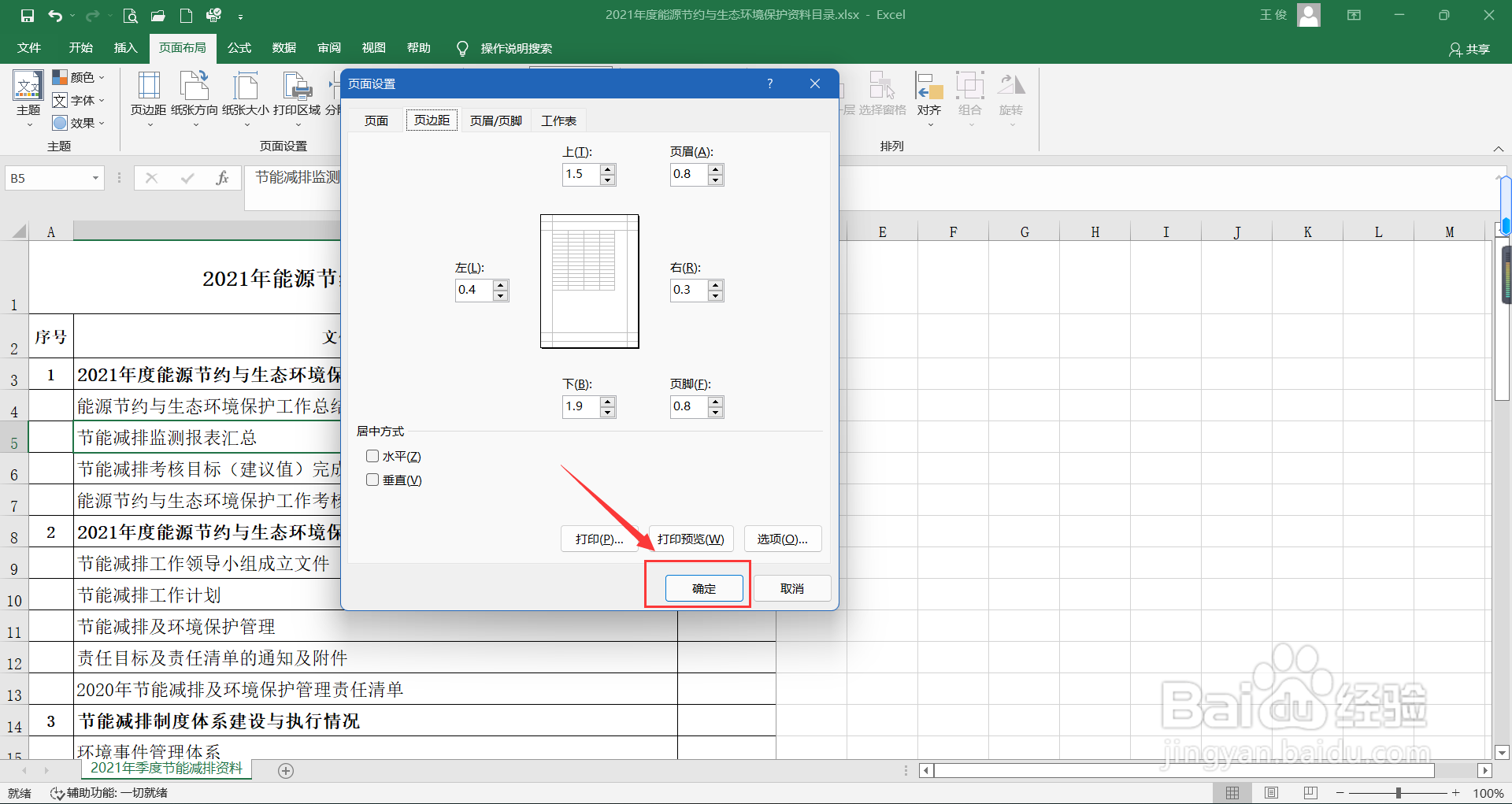The height and width of the screenshot is (804, 1512).
Task: Select the Header/Footer (页眉/页脚) dialog tab
Action: (496, 120)
